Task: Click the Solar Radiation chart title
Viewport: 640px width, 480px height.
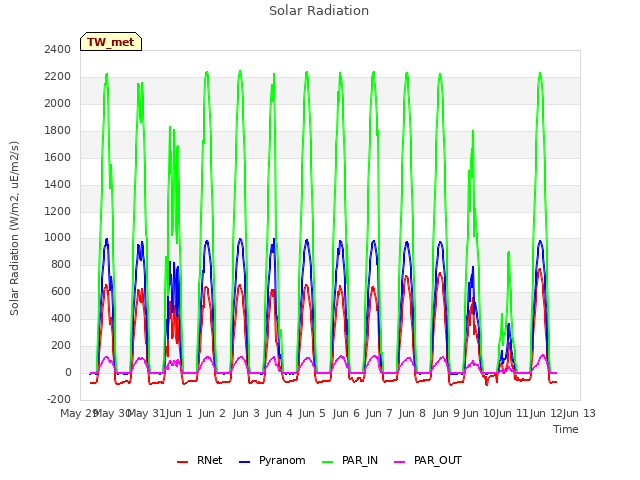Action: (x=319, y=11)
